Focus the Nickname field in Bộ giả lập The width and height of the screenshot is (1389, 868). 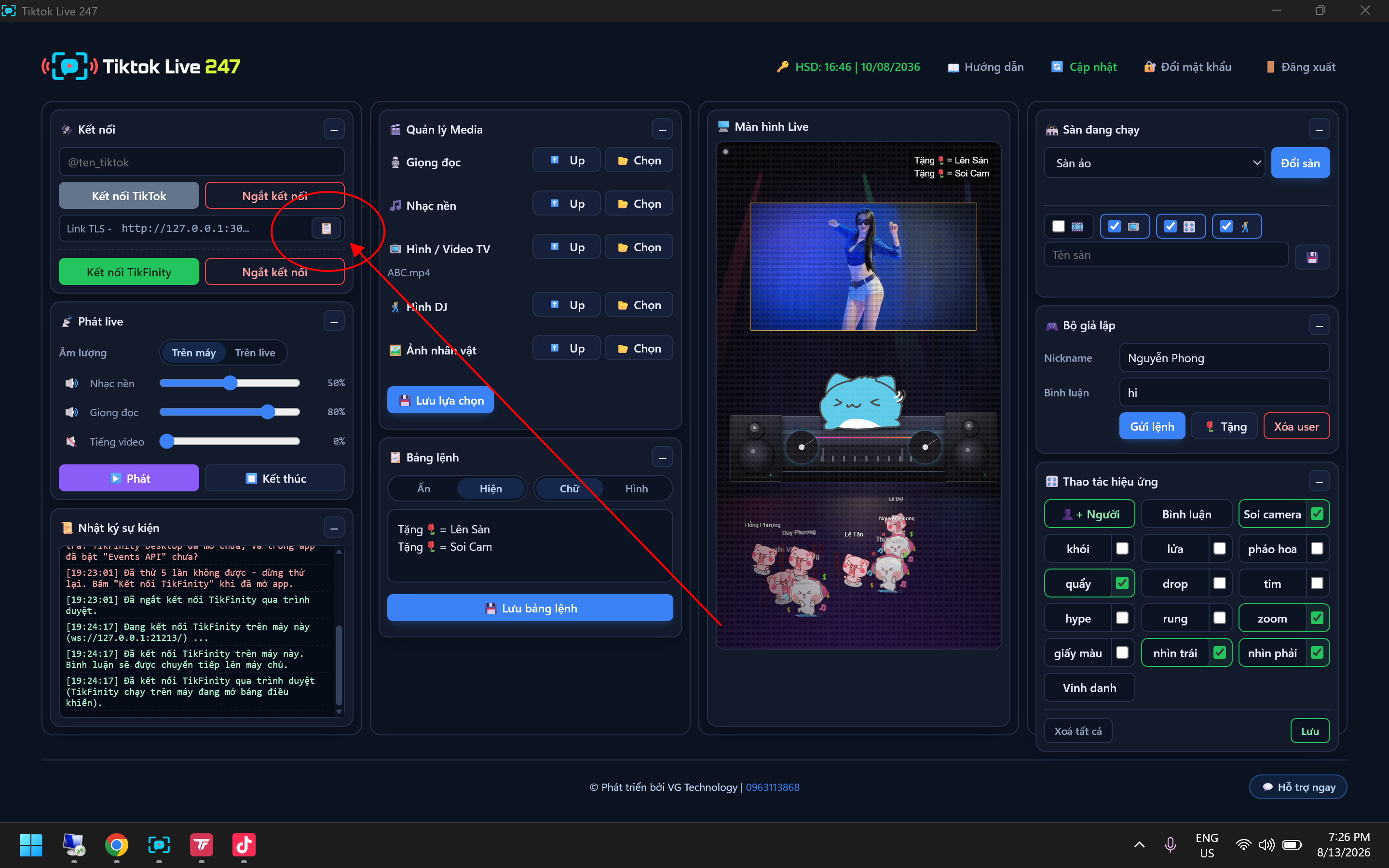click(1224, 358)
